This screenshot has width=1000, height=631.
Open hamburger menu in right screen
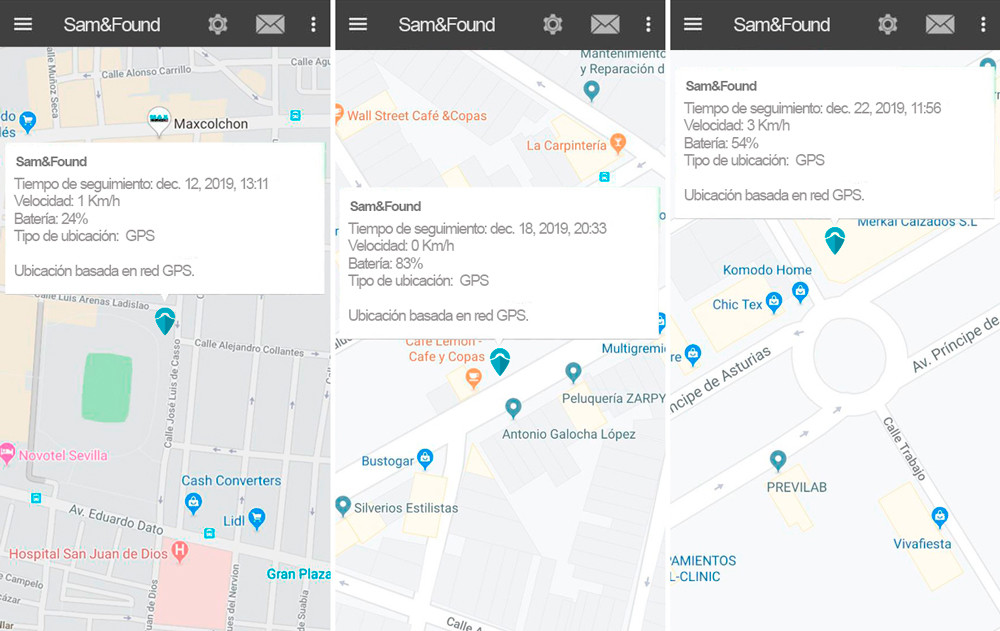693,24
